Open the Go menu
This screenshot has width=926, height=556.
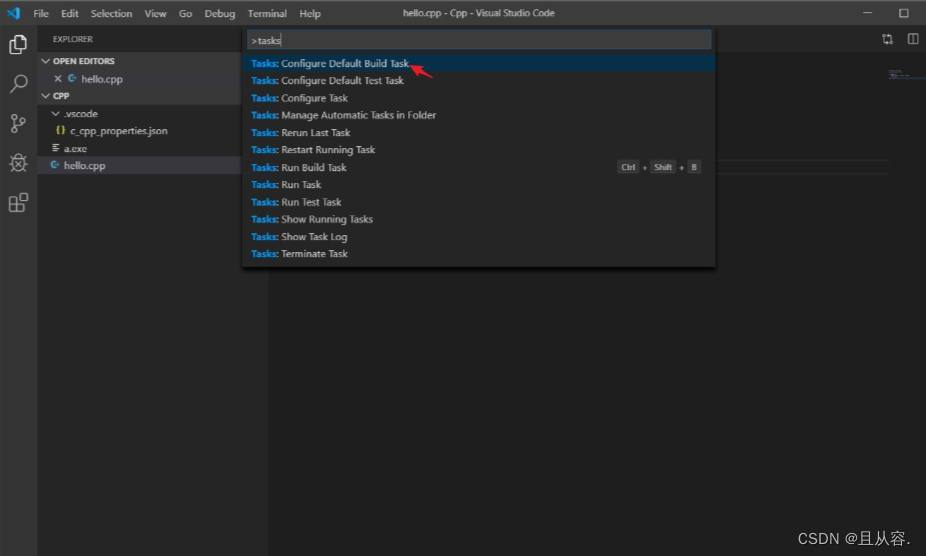(x=185, y=13)
